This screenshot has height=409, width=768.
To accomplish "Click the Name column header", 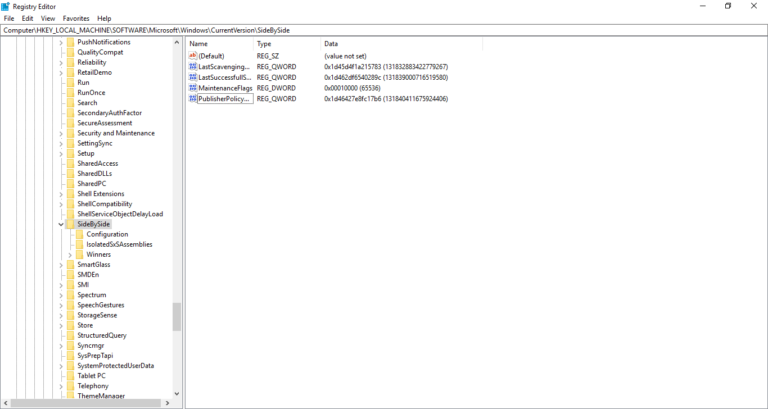I will point(198,44).
